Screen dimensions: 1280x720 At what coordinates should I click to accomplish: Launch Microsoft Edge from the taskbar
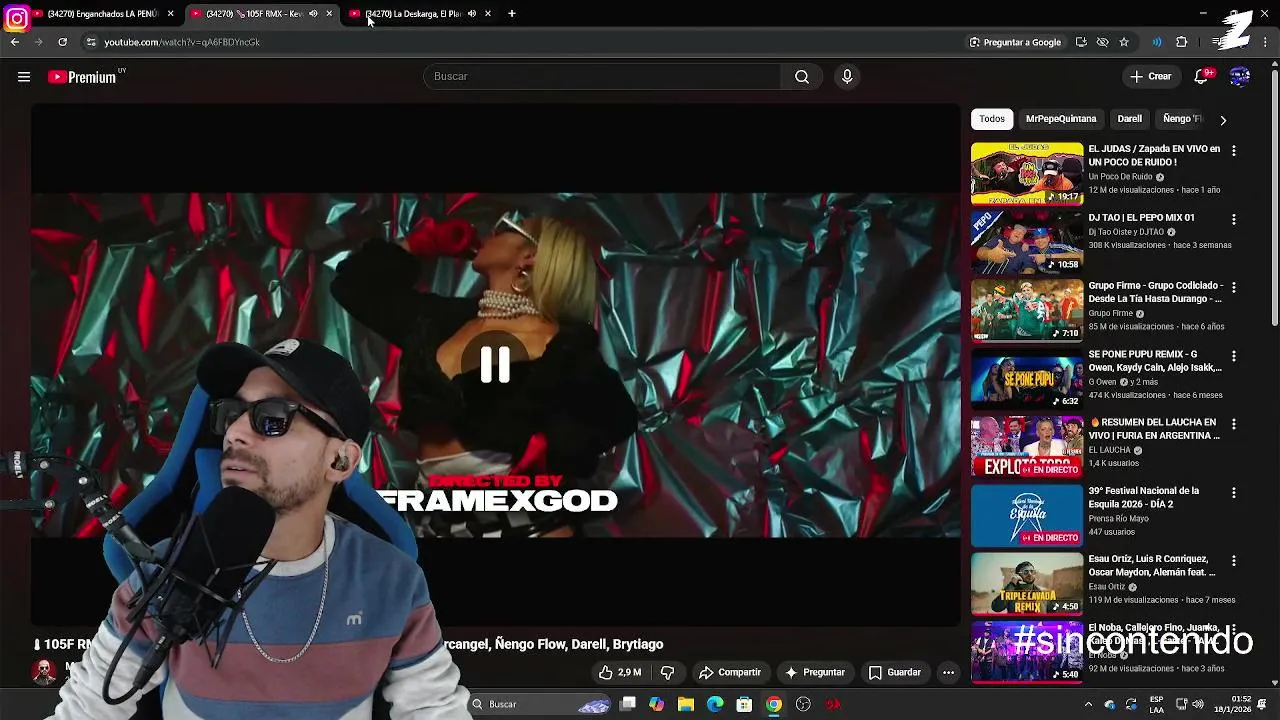[715, 704]
